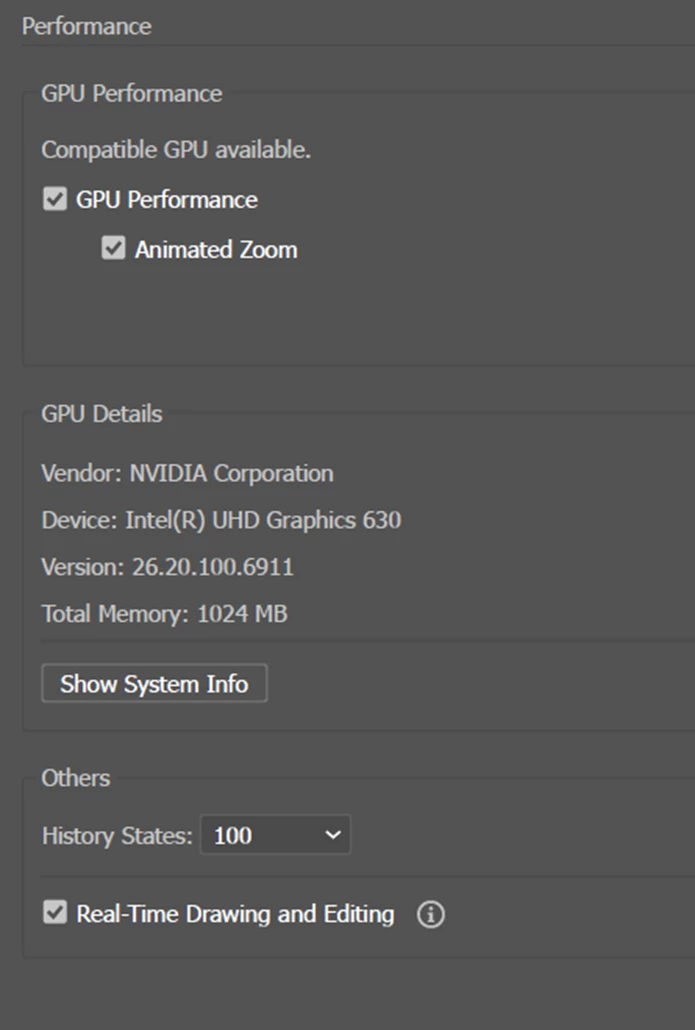Uncheck the Animated Zoom checkbox
The width and height of the screenshot is (695, 1030).
(x=114, y=248)
